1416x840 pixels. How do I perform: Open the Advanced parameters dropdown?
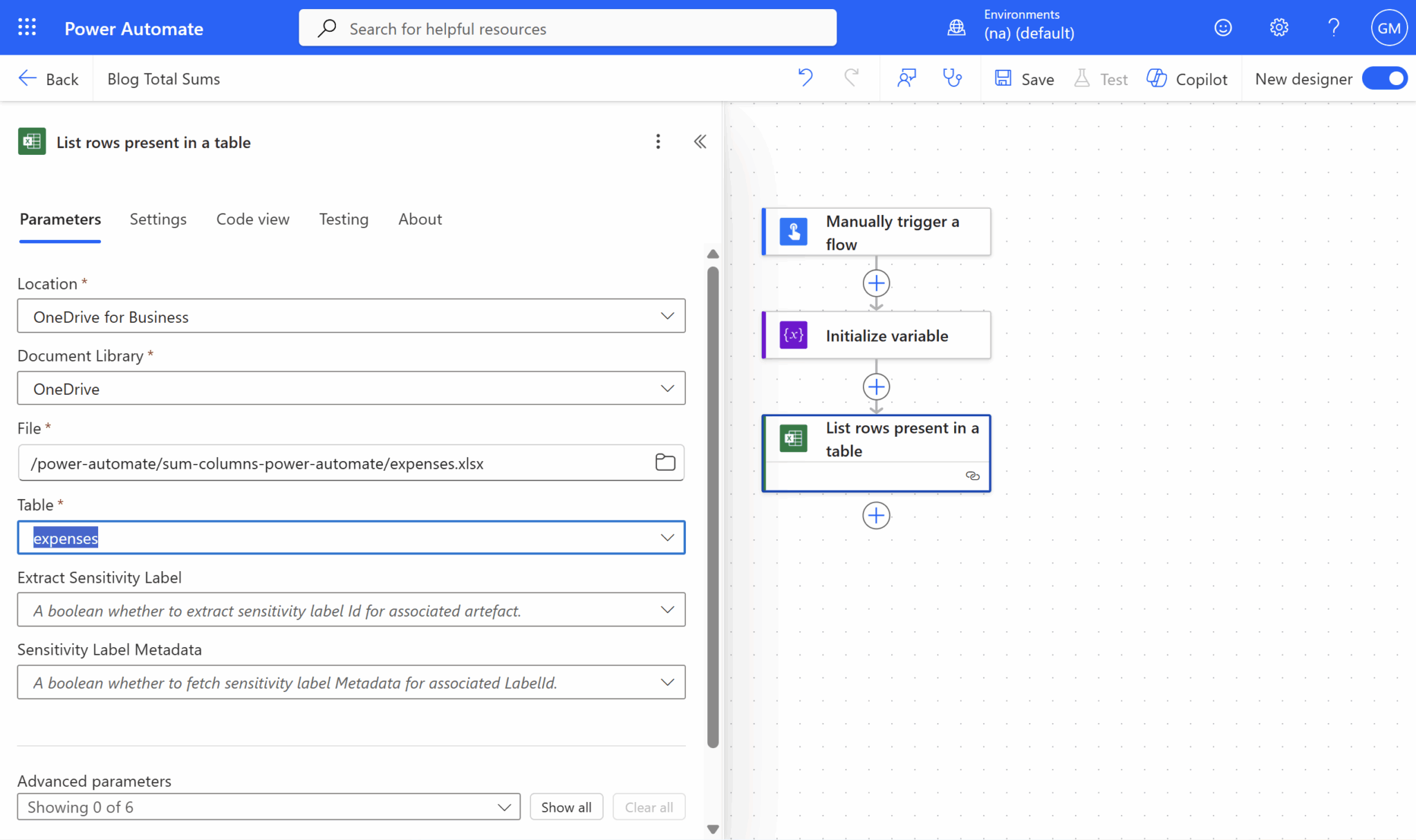click(x=268, y=807)
